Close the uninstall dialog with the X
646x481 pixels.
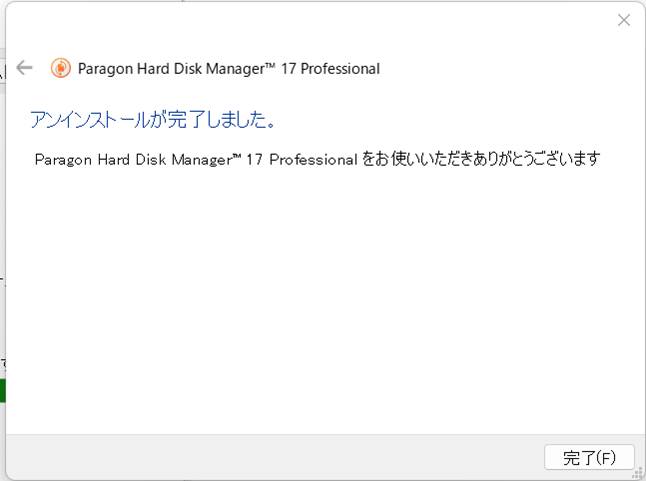[x=624, y=20]
